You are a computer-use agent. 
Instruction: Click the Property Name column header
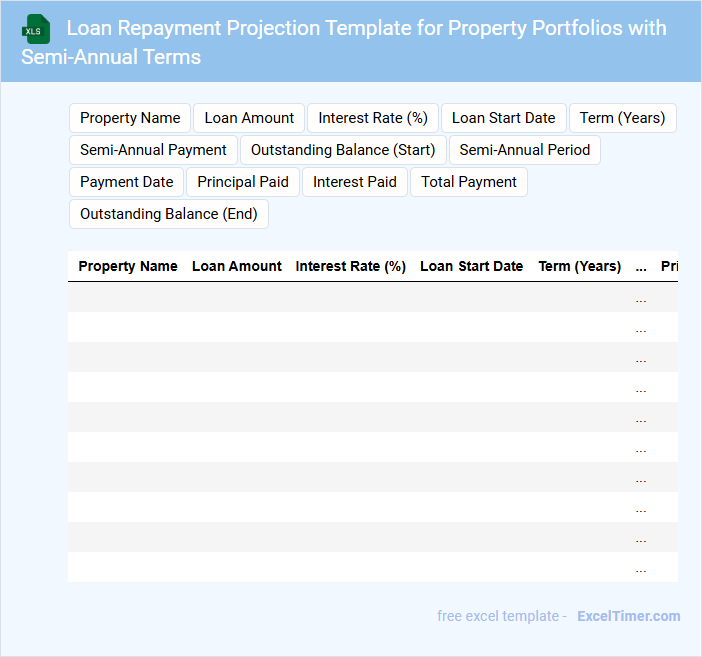pyautogui.click(x=128, y=266)
